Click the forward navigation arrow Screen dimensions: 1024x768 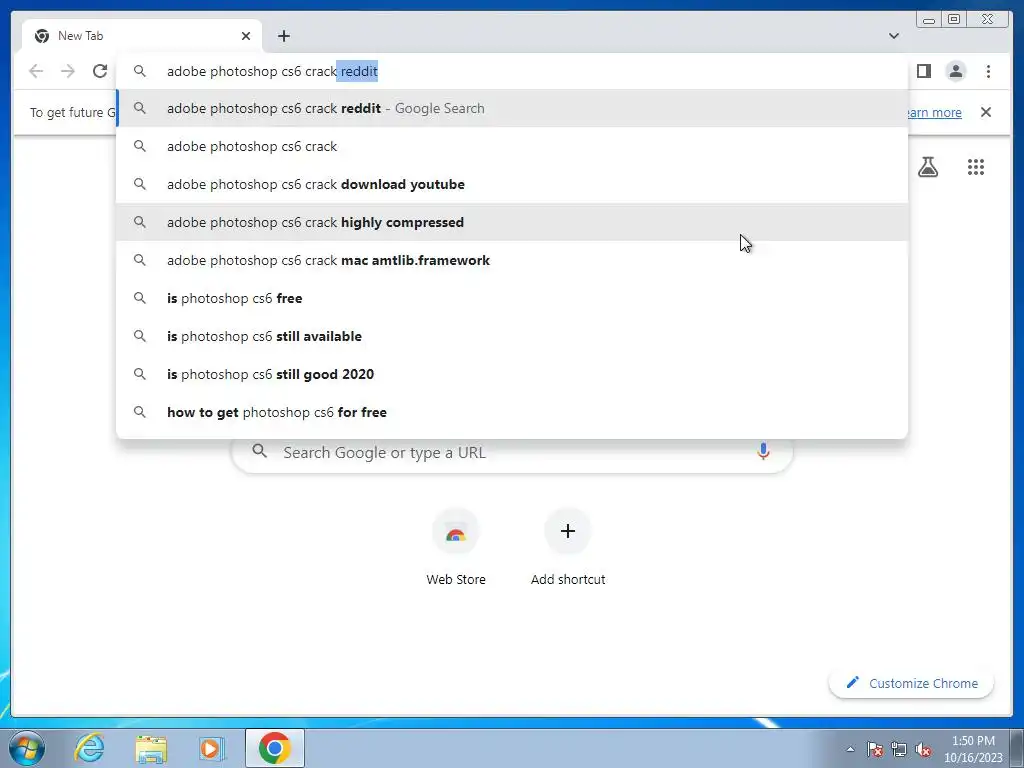[68, 71]
